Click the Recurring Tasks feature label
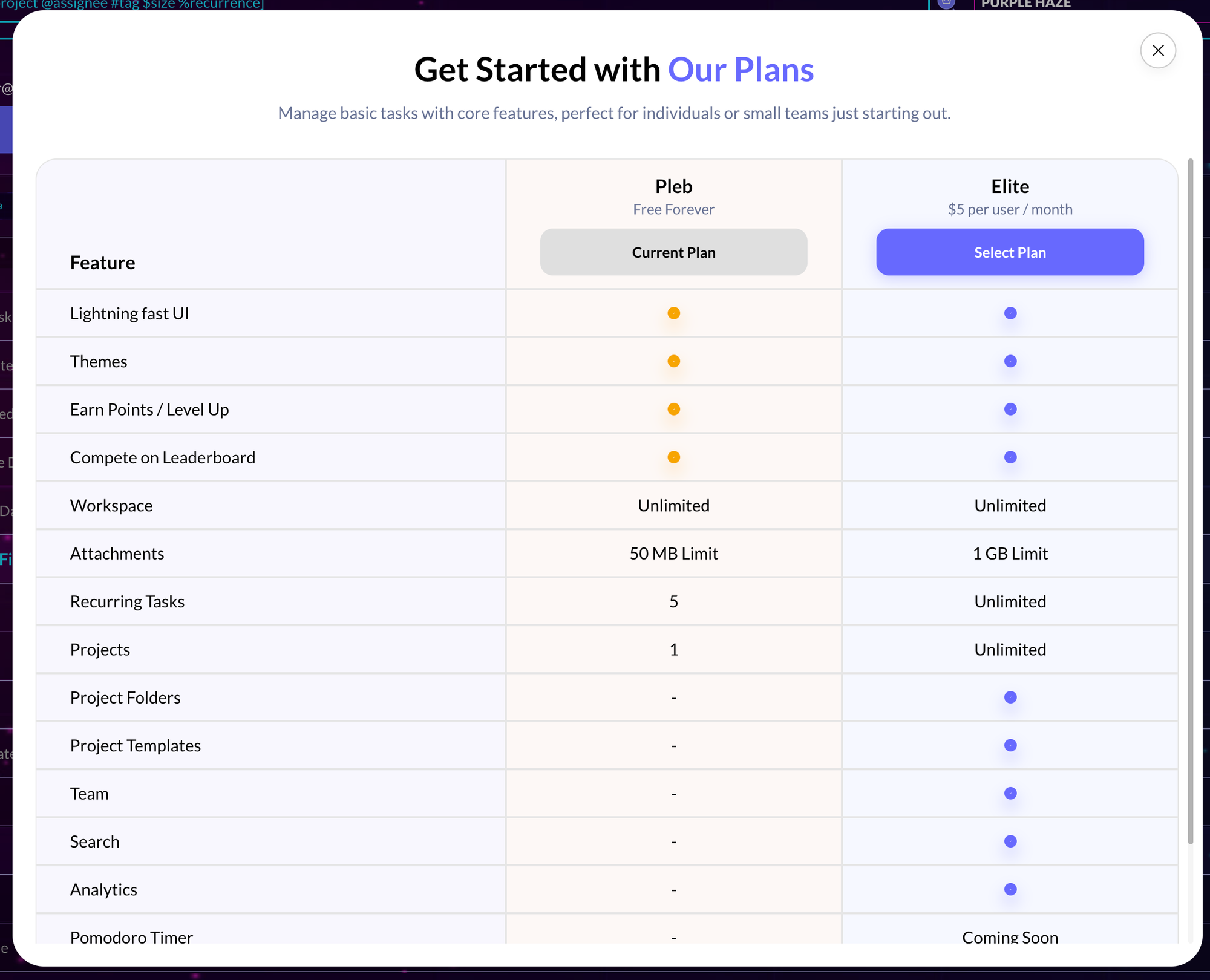The width and height of the screenshot is (1210, 980). click(127, 602)
